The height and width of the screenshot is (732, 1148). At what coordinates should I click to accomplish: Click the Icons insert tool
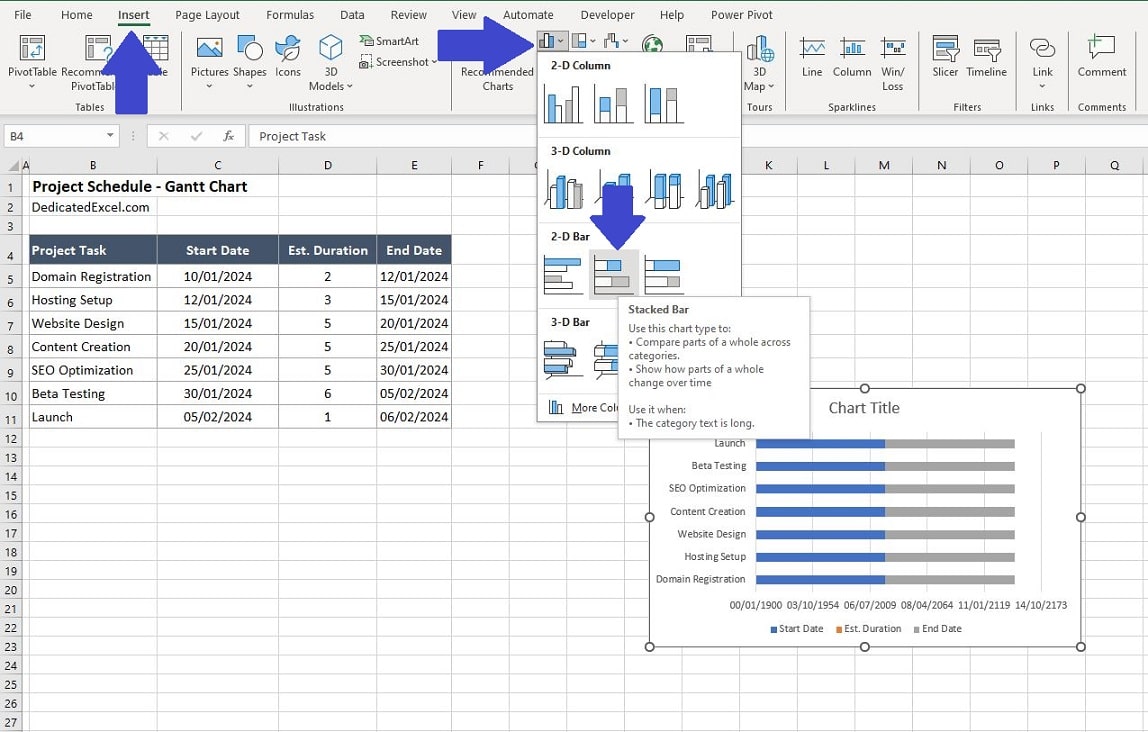[287, 61]
